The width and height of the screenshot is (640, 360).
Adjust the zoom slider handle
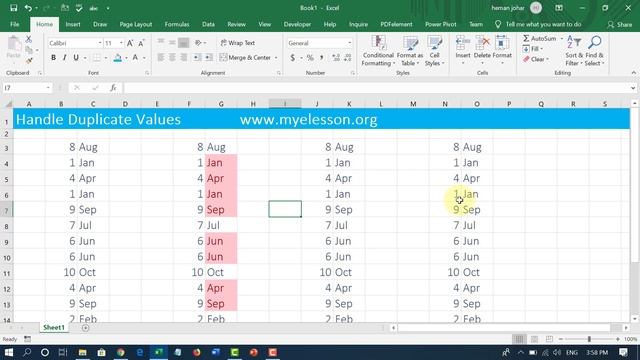click(589, 339)
